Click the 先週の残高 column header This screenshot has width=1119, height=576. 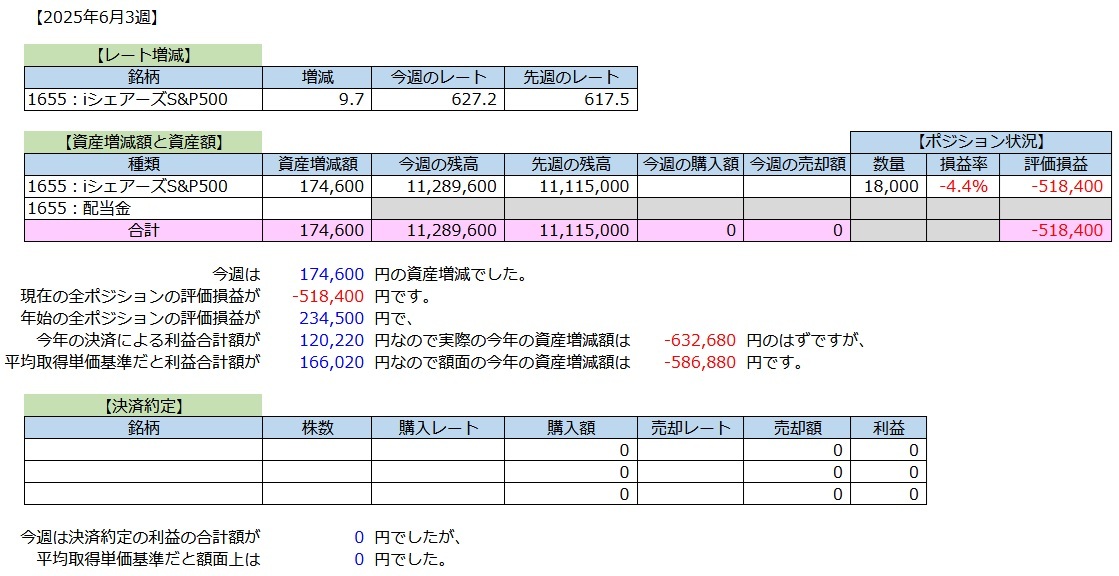570,164
